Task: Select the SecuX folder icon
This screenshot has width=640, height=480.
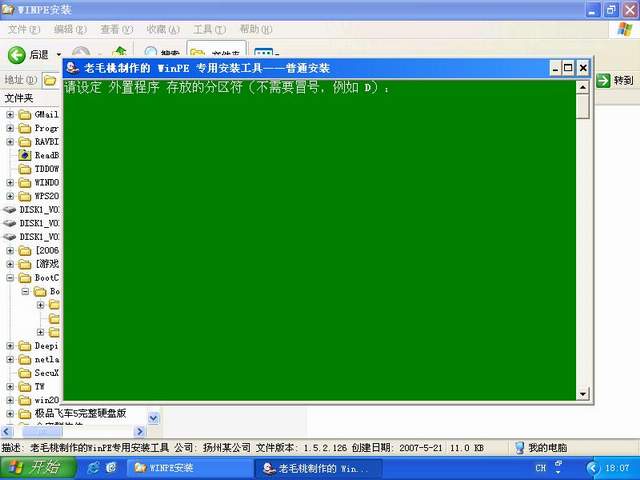Action: pyautogui.click(x=25, y=373)
